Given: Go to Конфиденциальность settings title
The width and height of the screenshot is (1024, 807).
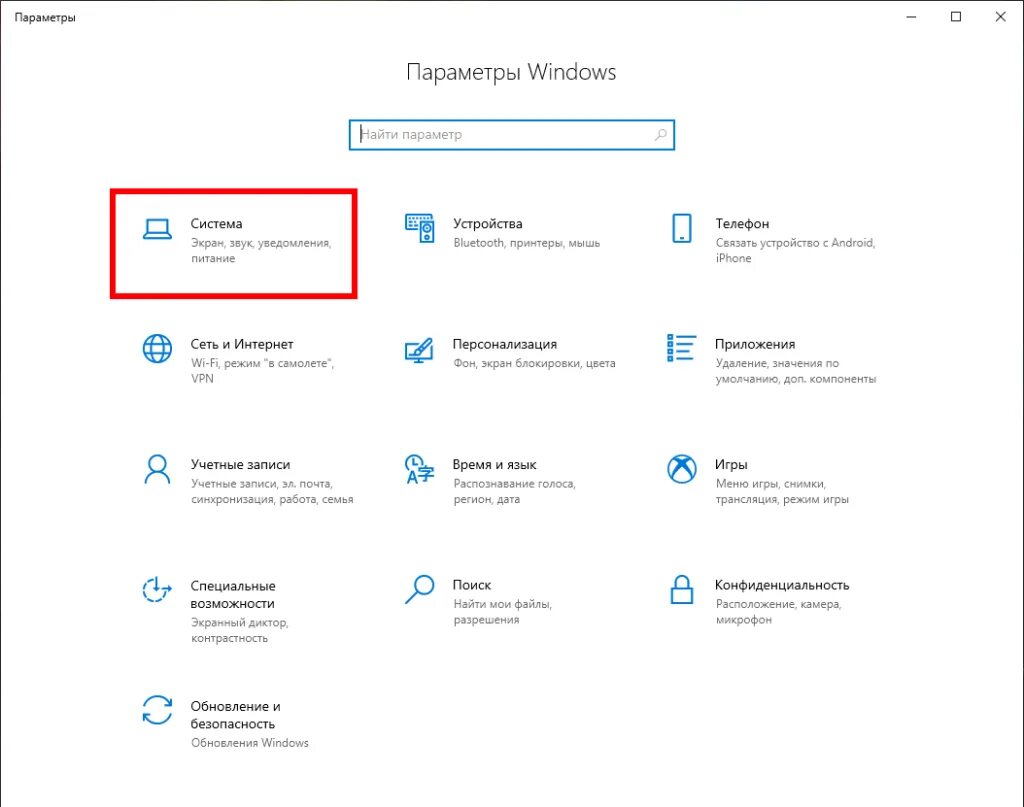Looking at the screenshot, I should 782,585.
